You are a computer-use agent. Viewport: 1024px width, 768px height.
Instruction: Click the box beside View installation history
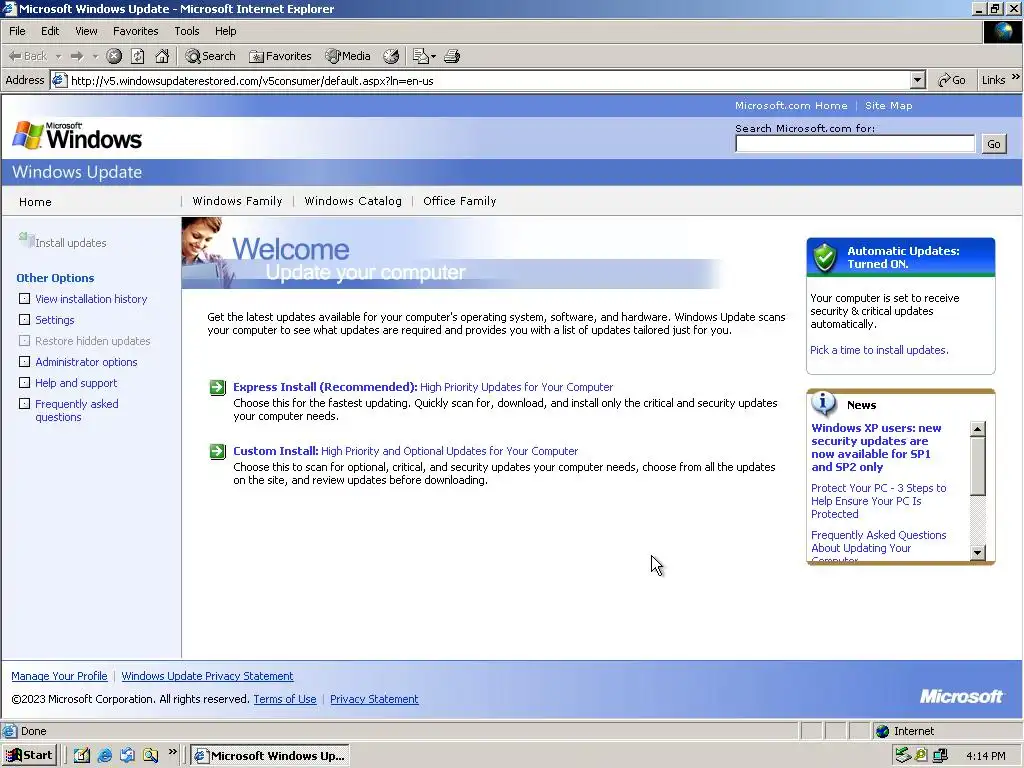pyautogui.click(x=24, y=298)
